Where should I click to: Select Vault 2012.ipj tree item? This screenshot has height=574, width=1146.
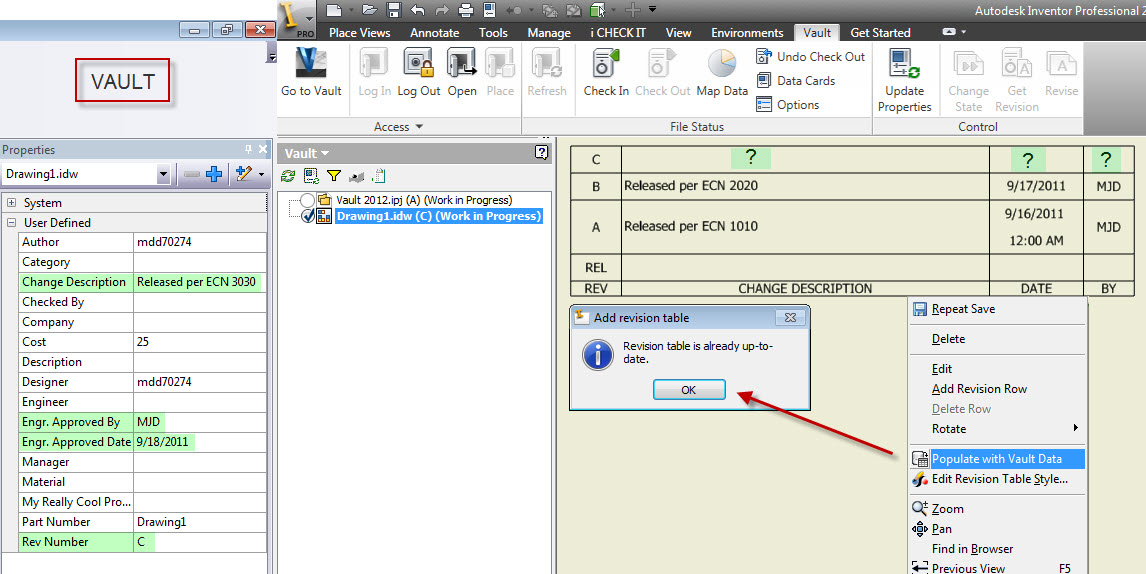pos(424,200)
